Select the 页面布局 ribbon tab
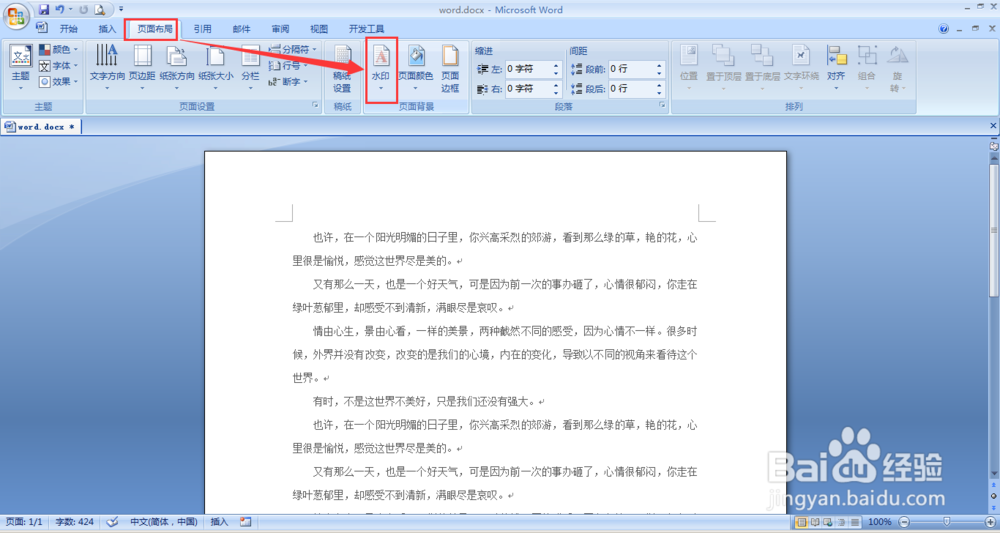This screenshot has height=533, width=1000. click(155, 29)
